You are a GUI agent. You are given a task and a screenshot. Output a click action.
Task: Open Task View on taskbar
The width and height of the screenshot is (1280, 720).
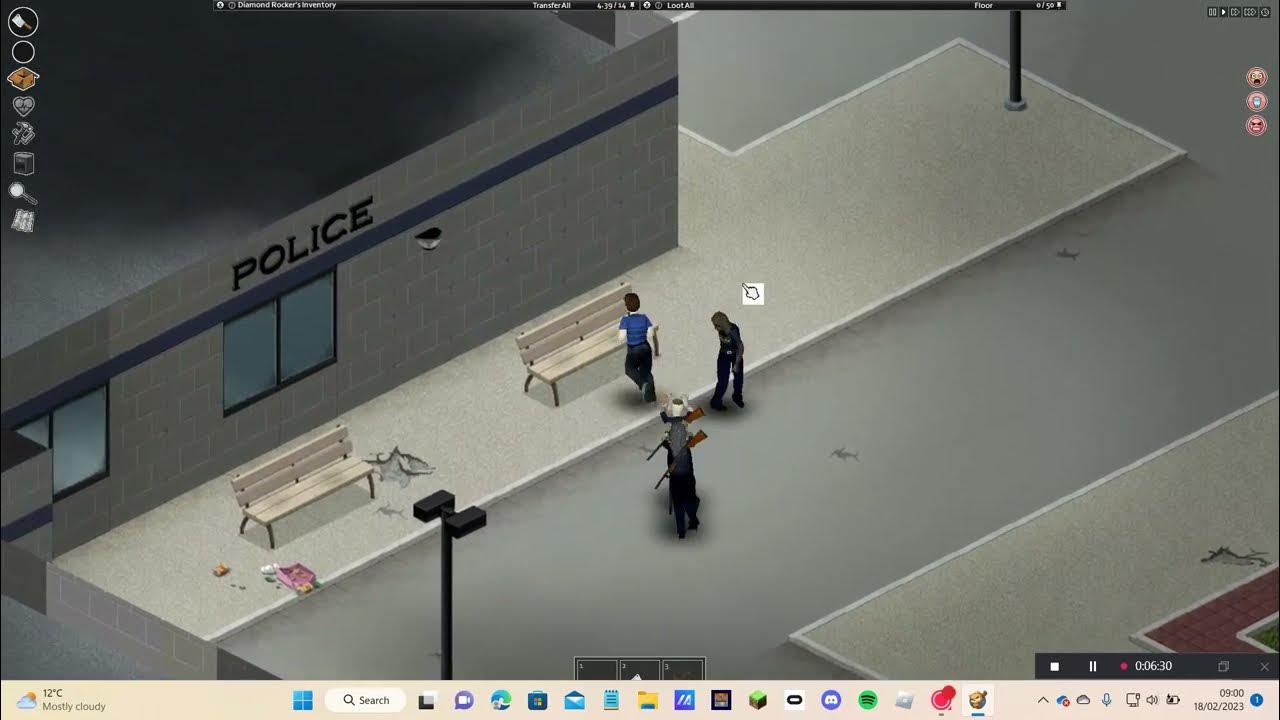[427, 700]
